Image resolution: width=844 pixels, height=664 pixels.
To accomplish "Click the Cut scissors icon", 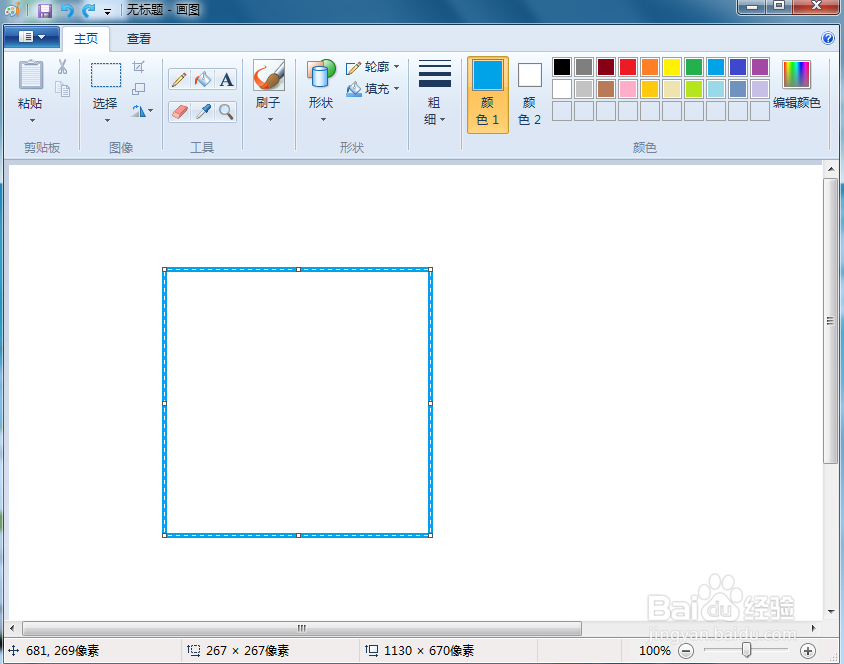I will (x=62, y=67).
